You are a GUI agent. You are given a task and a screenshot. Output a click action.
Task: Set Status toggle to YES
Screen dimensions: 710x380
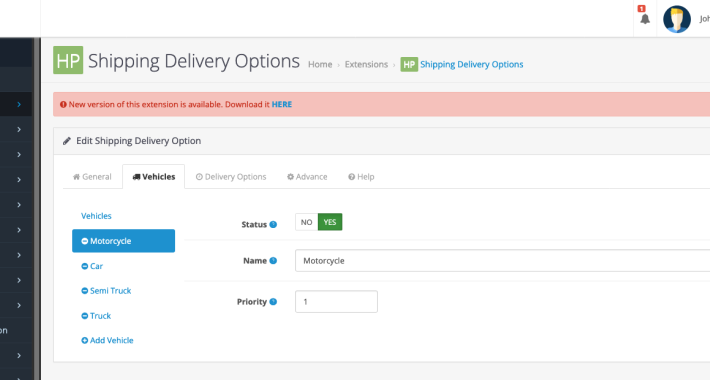(330, 222)
